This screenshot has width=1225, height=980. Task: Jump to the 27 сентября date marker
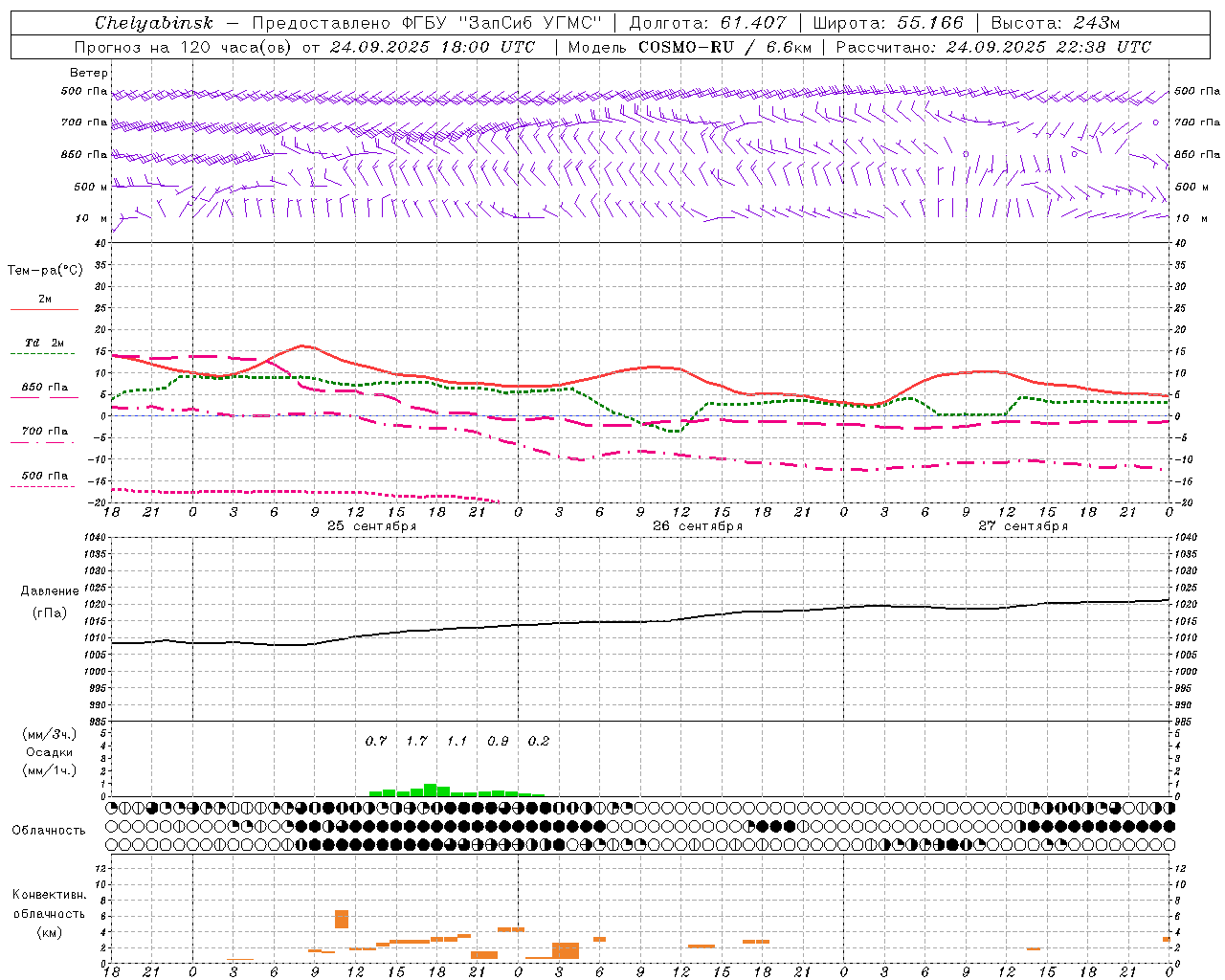point(1023,526)
